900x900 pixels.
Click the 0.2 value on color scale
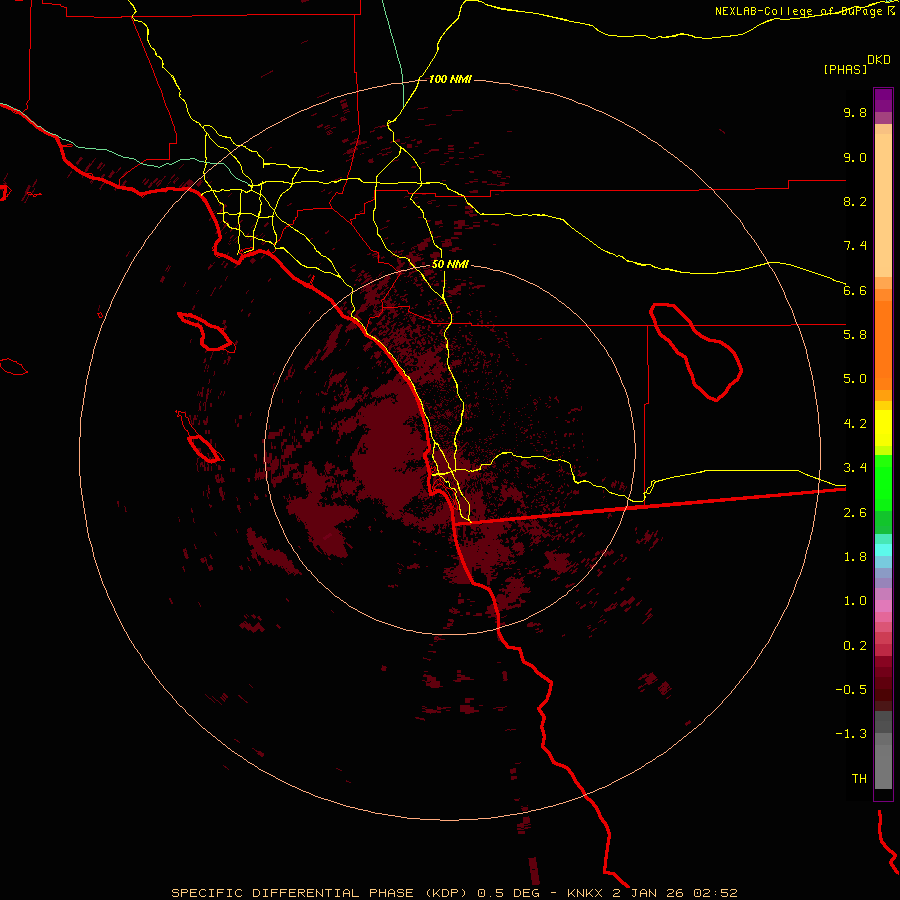855,646
